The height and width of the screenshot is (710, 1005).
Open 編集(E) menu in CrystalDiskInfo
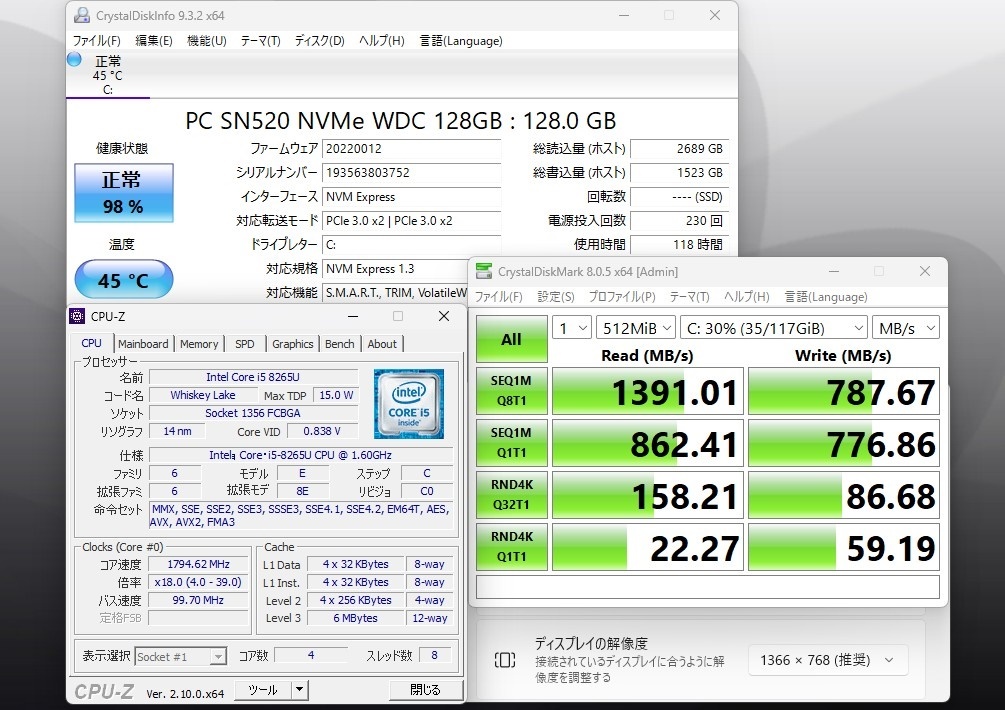(x=154, y=41)
